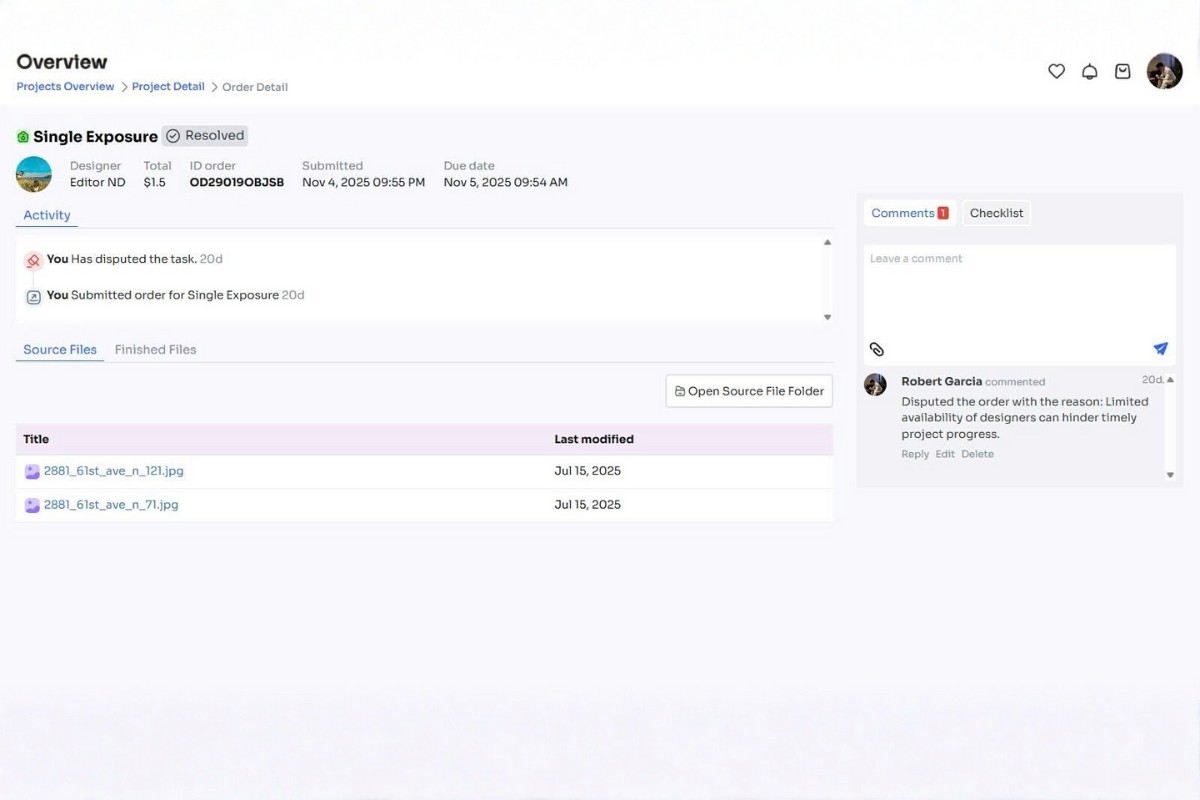Toggle comment sort order beside 20d
Image resolution: width=1200 pixels, height=800 pixels.
pos(1169,379)
